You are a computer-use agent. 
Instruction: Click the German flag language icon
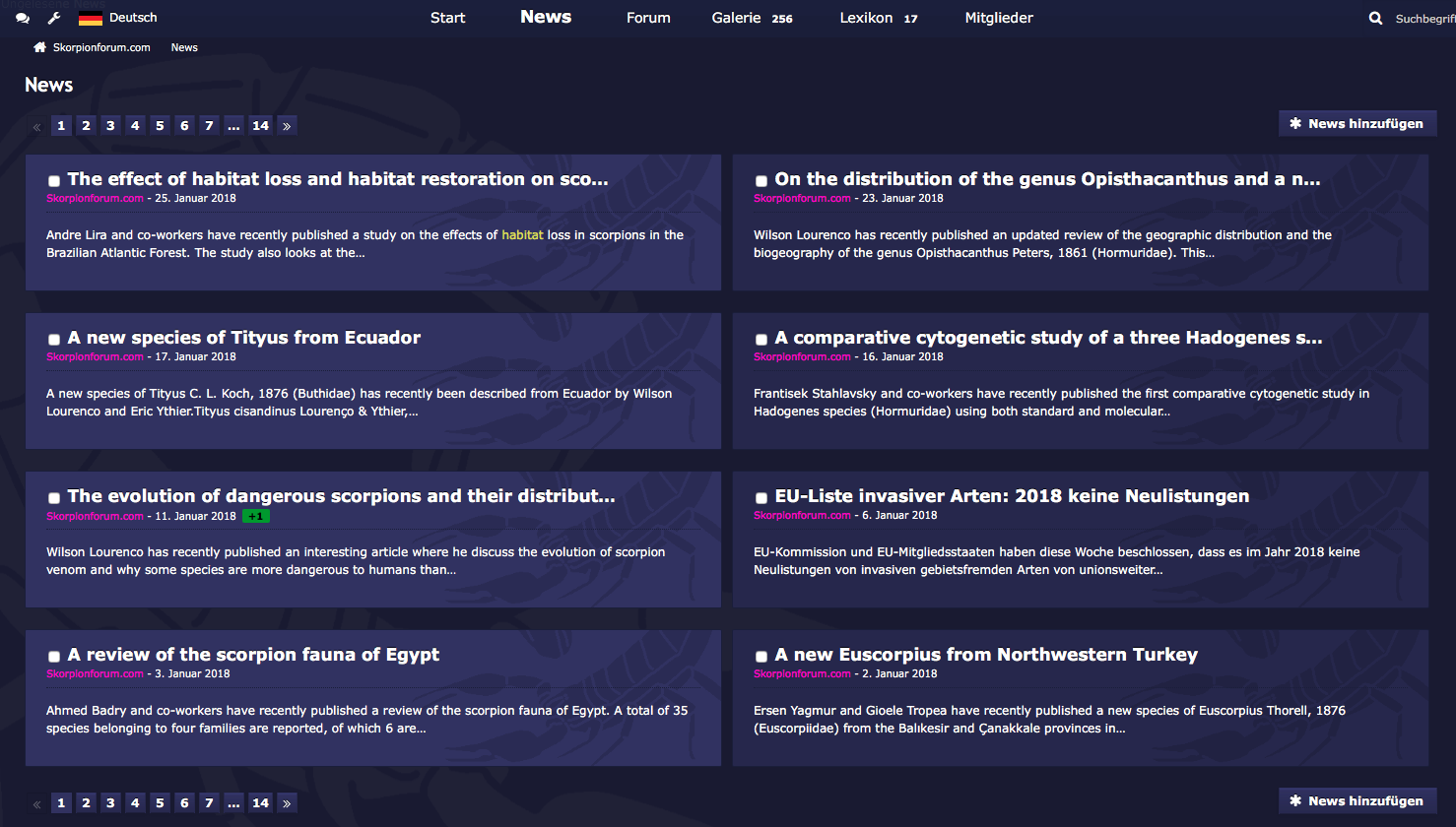[91, 19]
